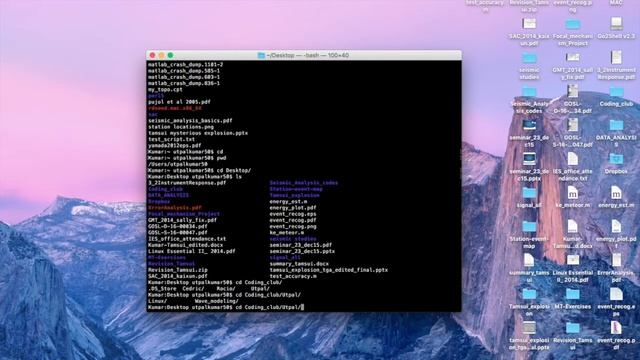This screenshot has height=360, width=640.
Task: Select seminar_23_dec15.pptx desktop file icon
Action: (x=529, y=159)
